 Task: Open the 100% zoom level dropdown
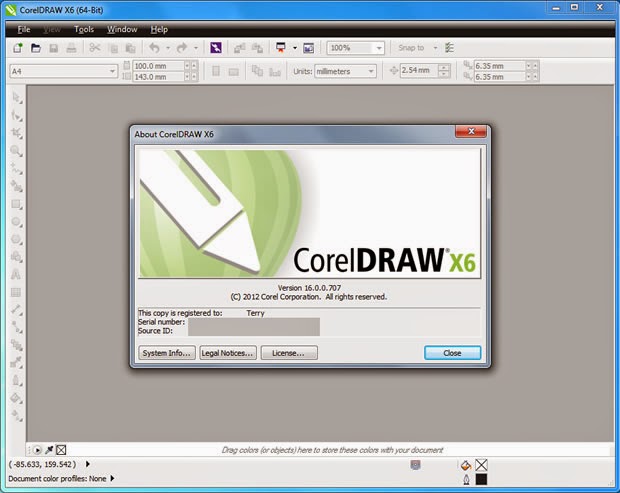(x=379, y=48)
